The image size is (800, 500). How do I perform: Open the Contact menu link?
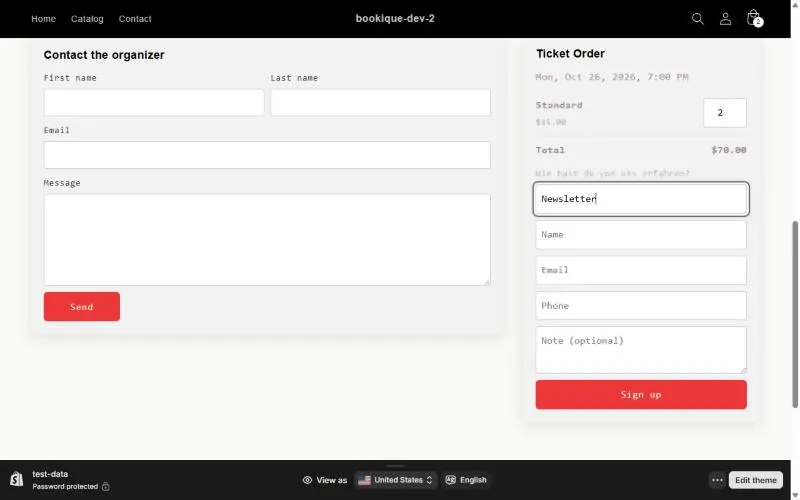[x=135, y=19]
